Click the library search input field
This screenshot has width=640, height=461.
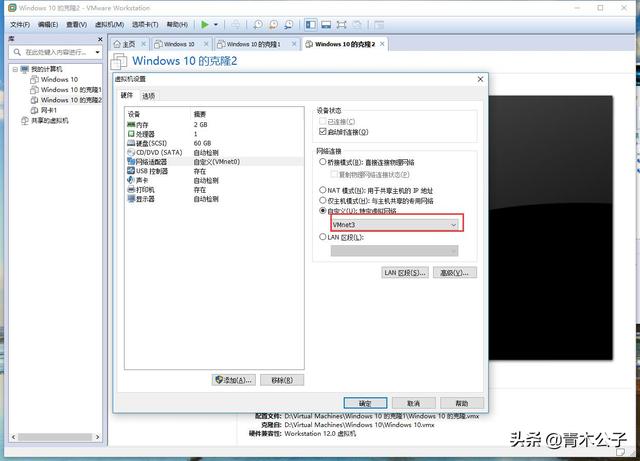click(x=56, y=52)
